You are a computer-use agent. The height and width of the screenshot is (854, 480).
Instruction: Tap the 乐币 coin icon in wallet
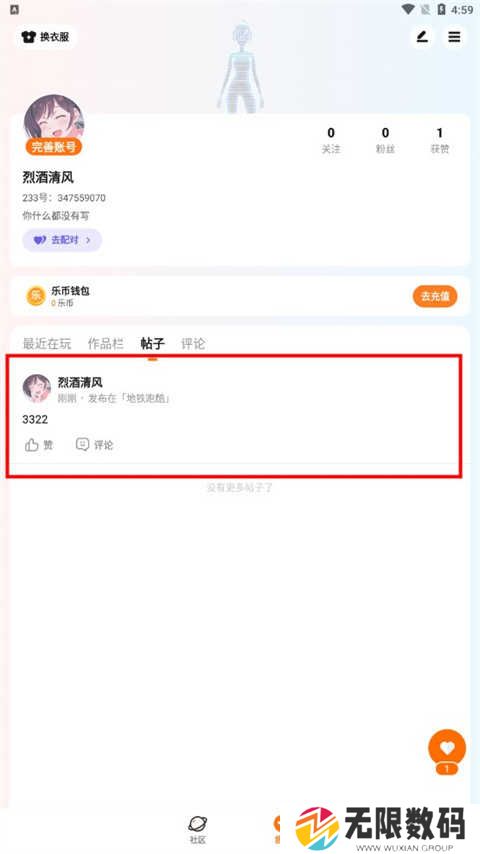36,296
